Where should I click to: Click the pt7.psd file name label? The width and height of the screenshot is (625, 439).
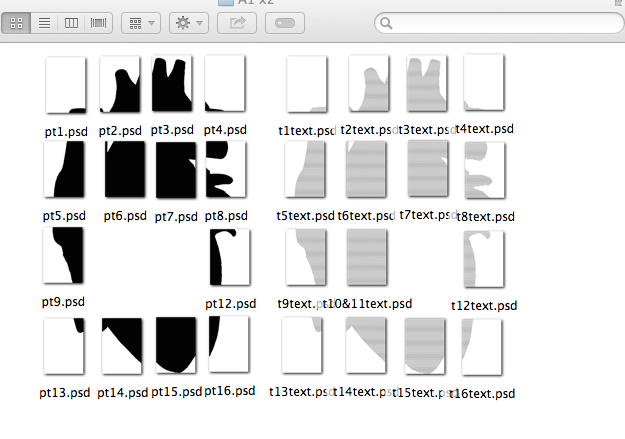(x=176, y=217)
